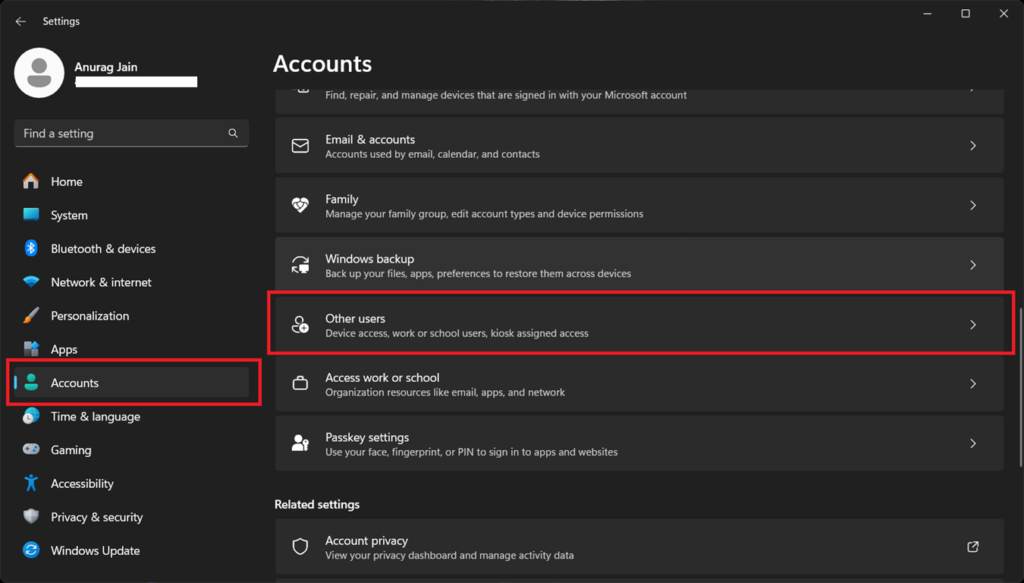The height and width of the screenshot is (583, 1024).
Task: Click the back arrow icon in Settings
Action: [21, 21]
